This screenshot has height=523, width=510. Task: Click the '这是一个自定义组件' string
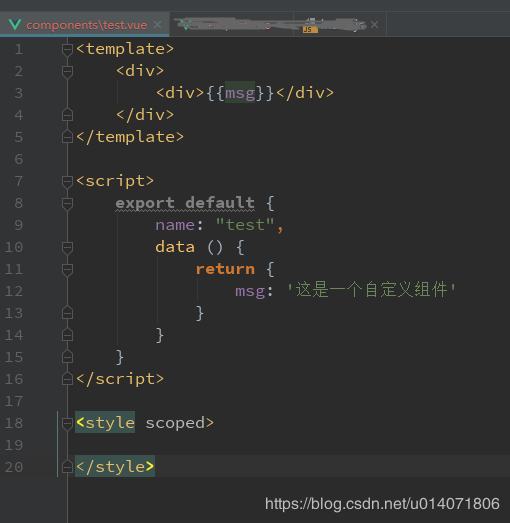(371, 290)
